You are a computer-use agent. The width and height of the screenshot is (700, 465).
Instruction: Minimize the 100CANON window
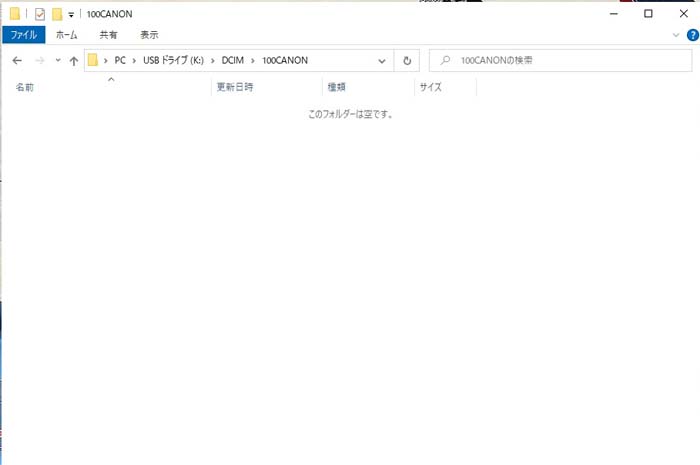[614, 14]
